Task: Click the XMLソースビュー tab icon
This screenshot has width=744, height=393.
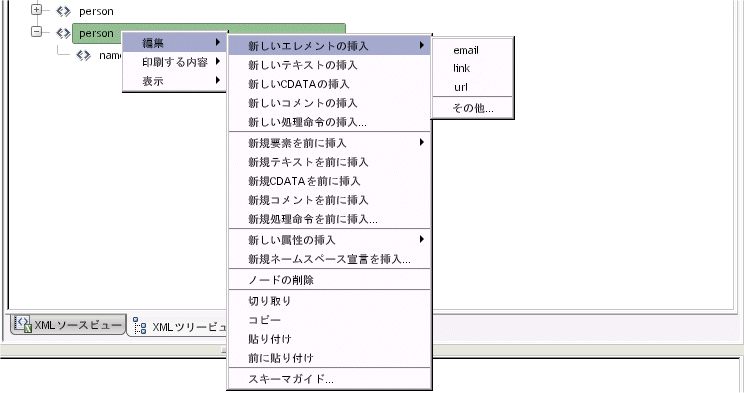Action: tap(22, 324)
